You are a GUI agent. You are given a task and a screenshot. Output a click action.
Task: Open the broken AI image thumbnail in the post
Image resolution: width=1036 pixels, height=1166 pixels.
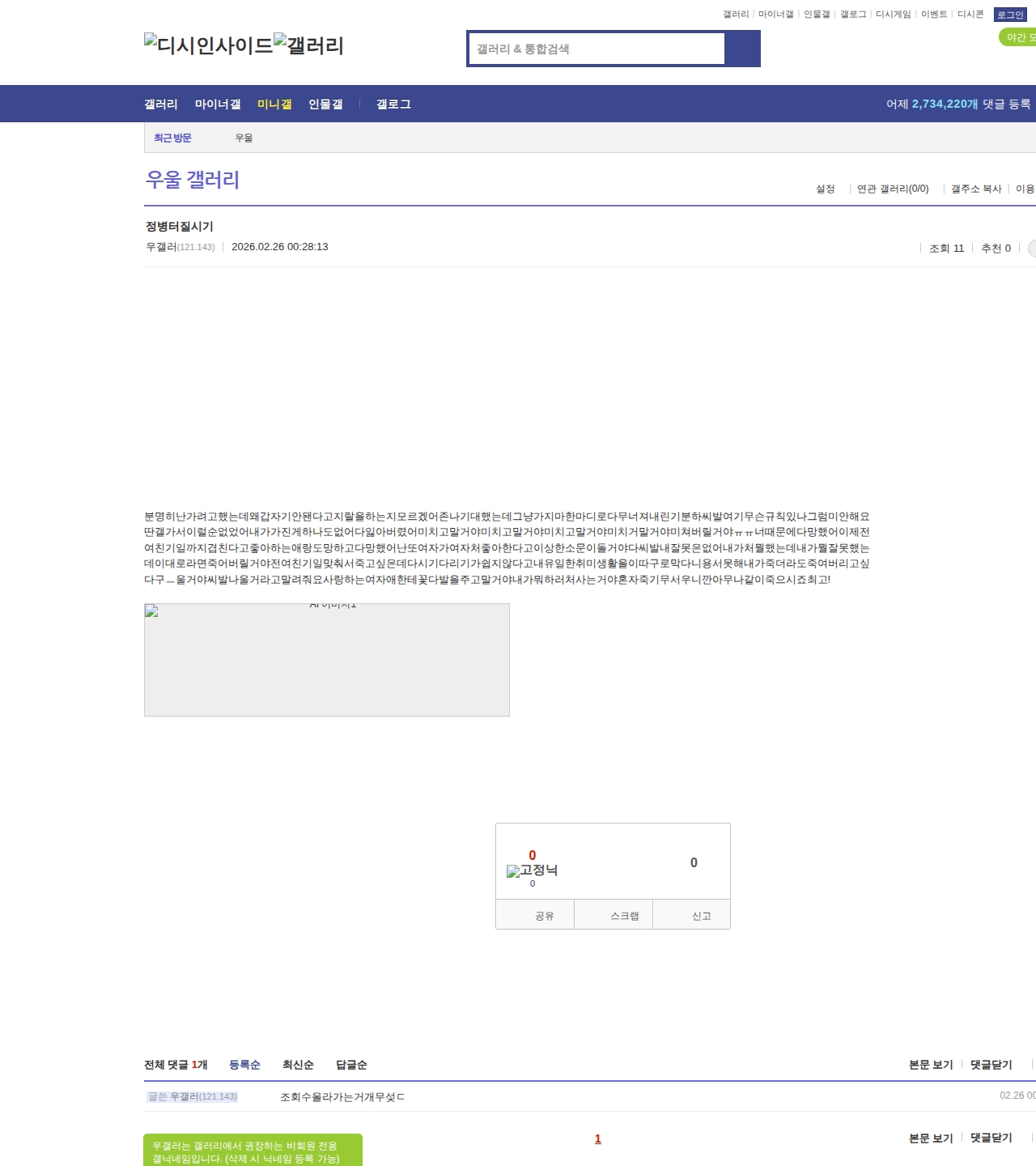[x=327, y=660]
